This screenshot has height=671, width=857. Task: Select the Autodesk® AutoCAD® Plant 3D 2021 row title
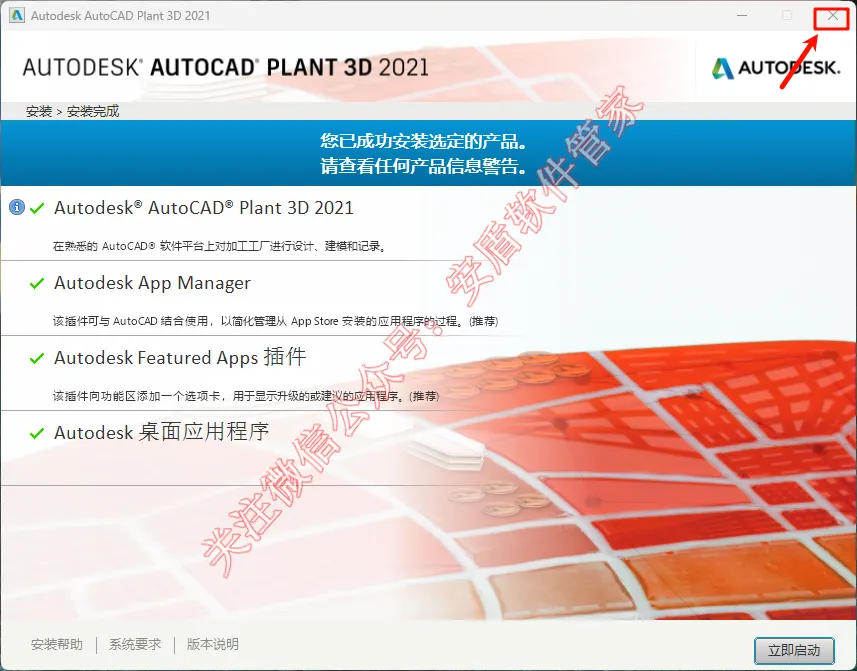(204, 208)
